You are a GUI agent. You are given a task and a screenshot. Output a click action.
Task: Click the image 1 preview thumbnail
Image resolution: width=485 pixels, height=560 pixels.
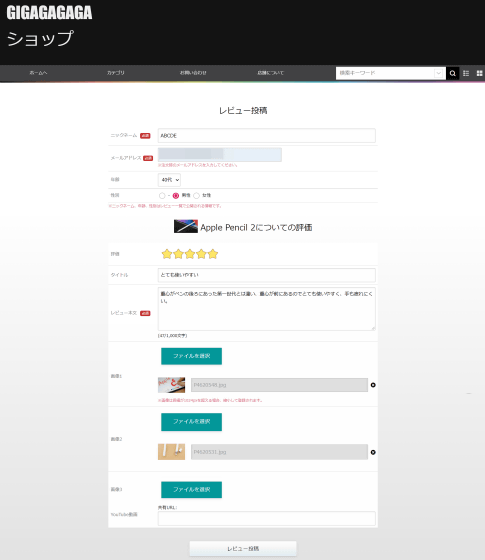171,385
